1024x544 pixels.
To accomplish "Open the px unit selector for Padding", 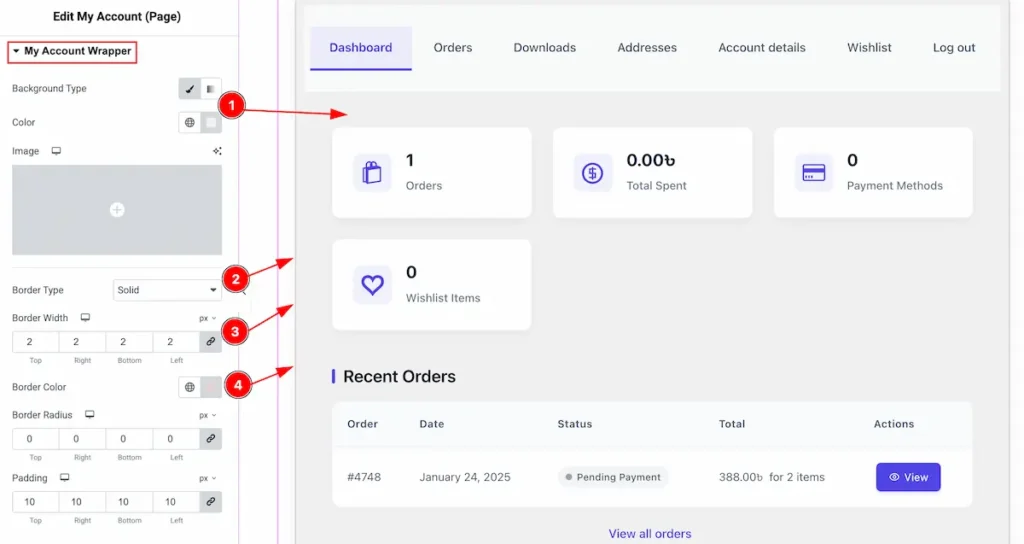I will point(207,478).
